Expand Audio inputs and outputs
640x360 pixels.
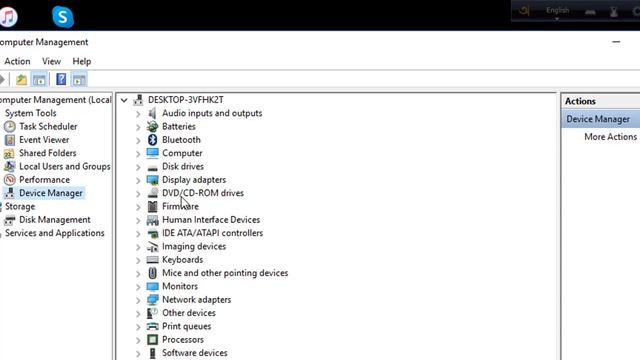pyautogui.click(x=138, y=113)
